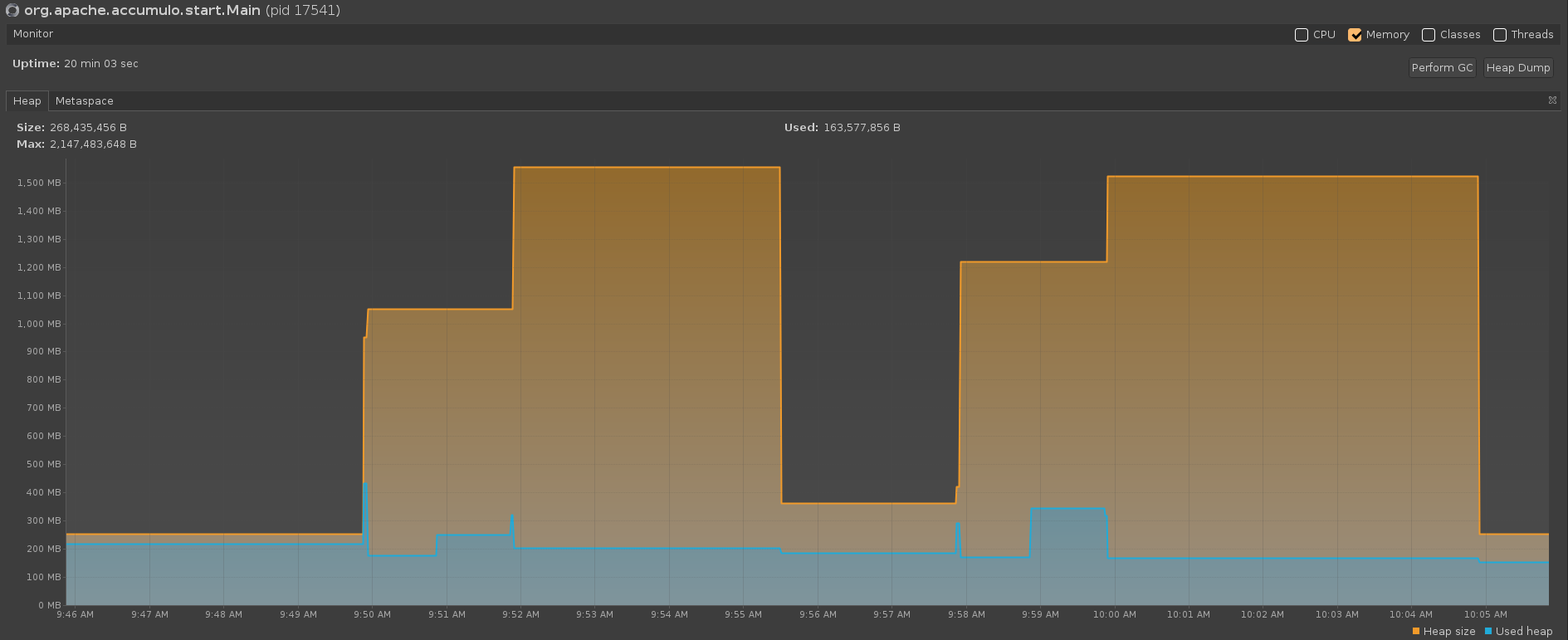Image resolution: width=1568 pixels, height=640 pixels.
Task: Click the orange Heap size legend swatch
Action: tap(1416, 632)
